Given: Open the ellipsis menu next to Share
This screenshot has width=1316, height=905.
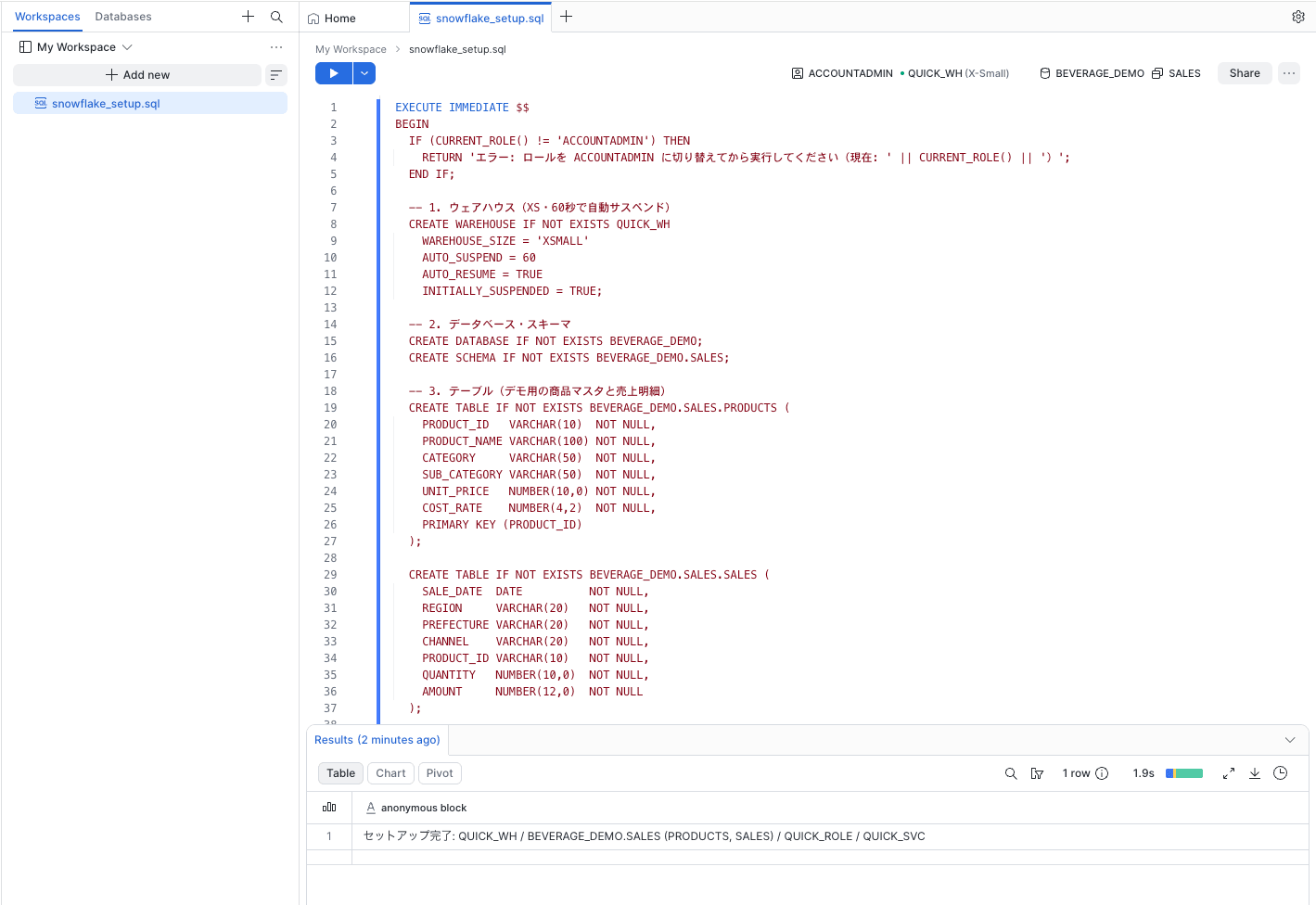Looking at the screenshot, I should (1289, 73).
